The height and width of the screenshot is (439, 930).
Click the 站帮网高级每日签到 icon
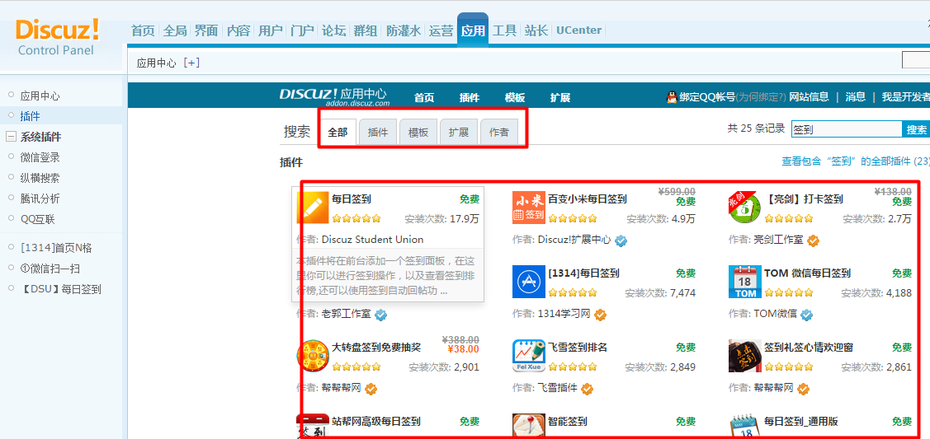(313, 426)
